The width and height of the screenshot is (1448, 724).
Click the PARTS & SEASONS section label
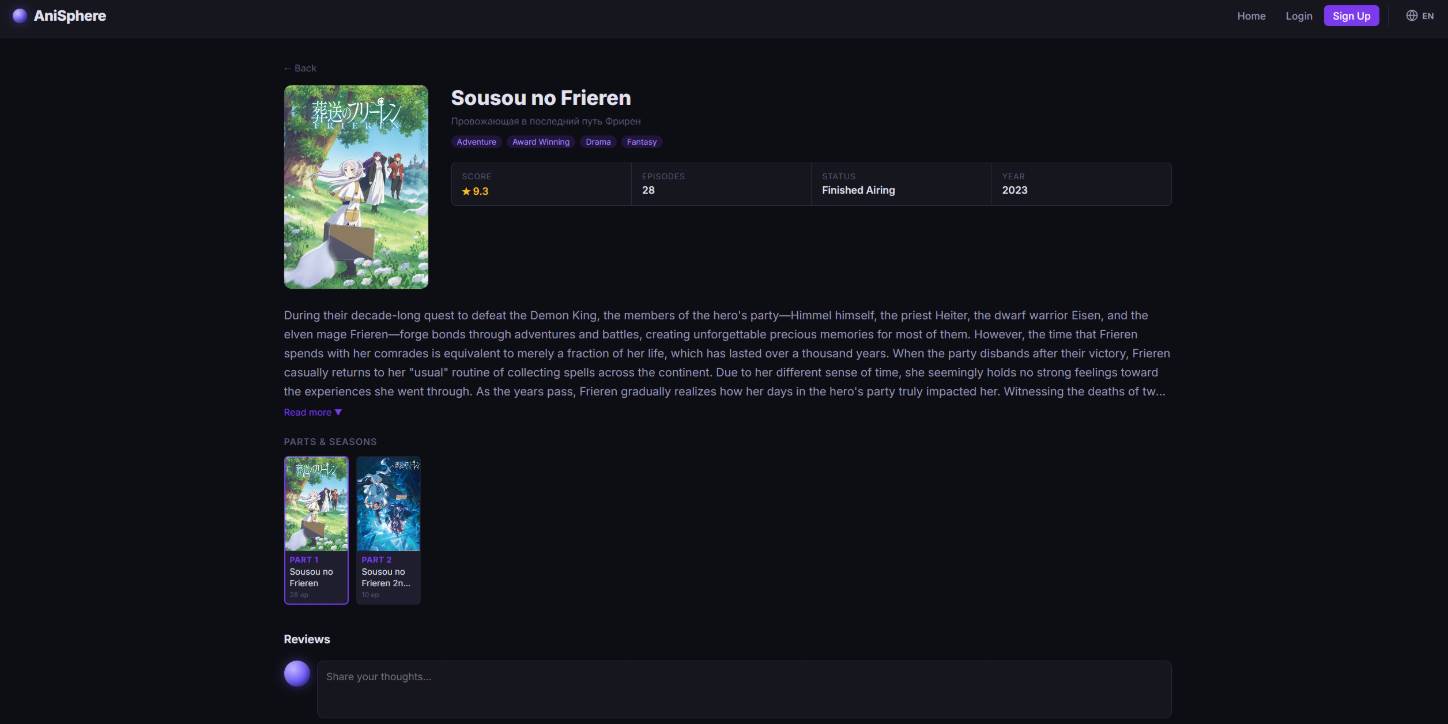pyautogui.click(x=330, y=442)
